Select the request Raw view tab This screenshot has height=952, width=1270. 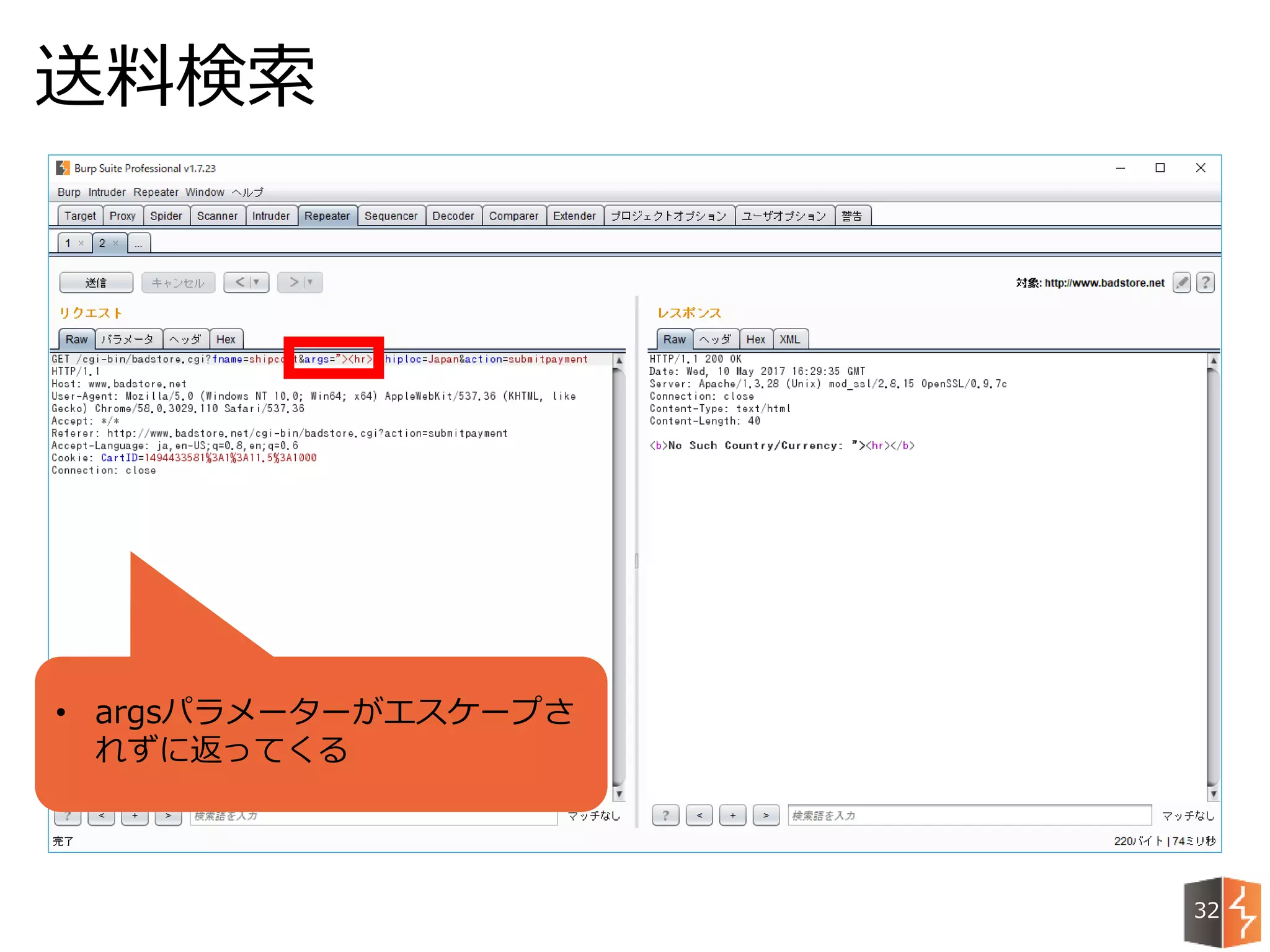[76, 339]
